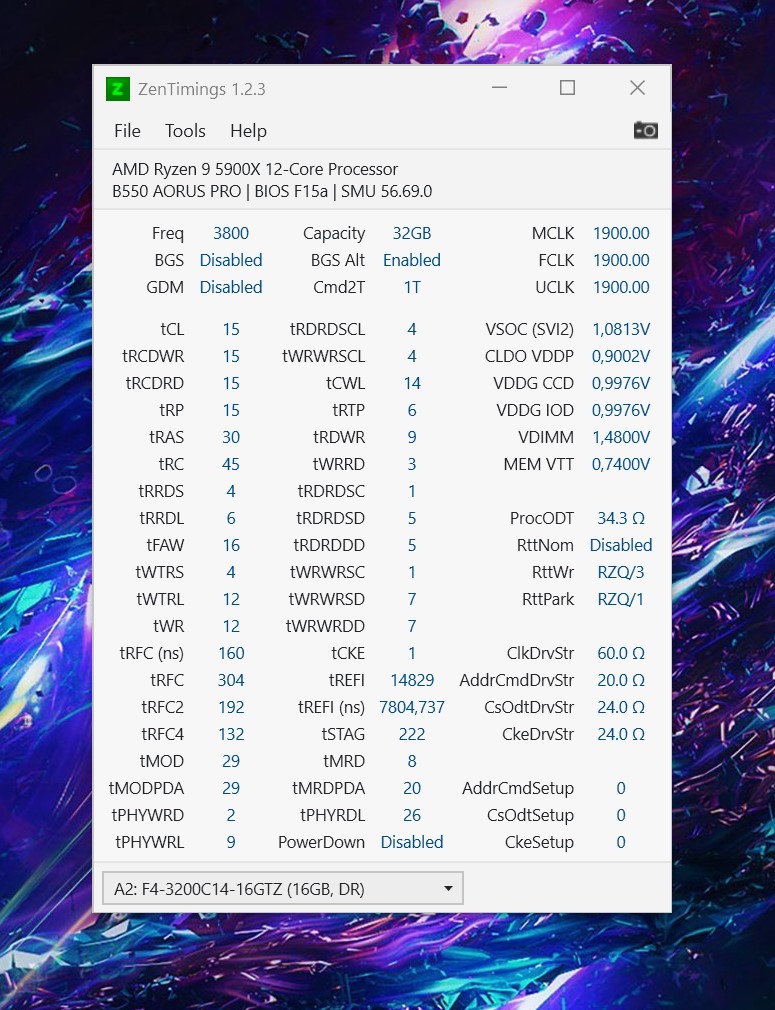Maximize the ZenTimings window

(567, 88)
